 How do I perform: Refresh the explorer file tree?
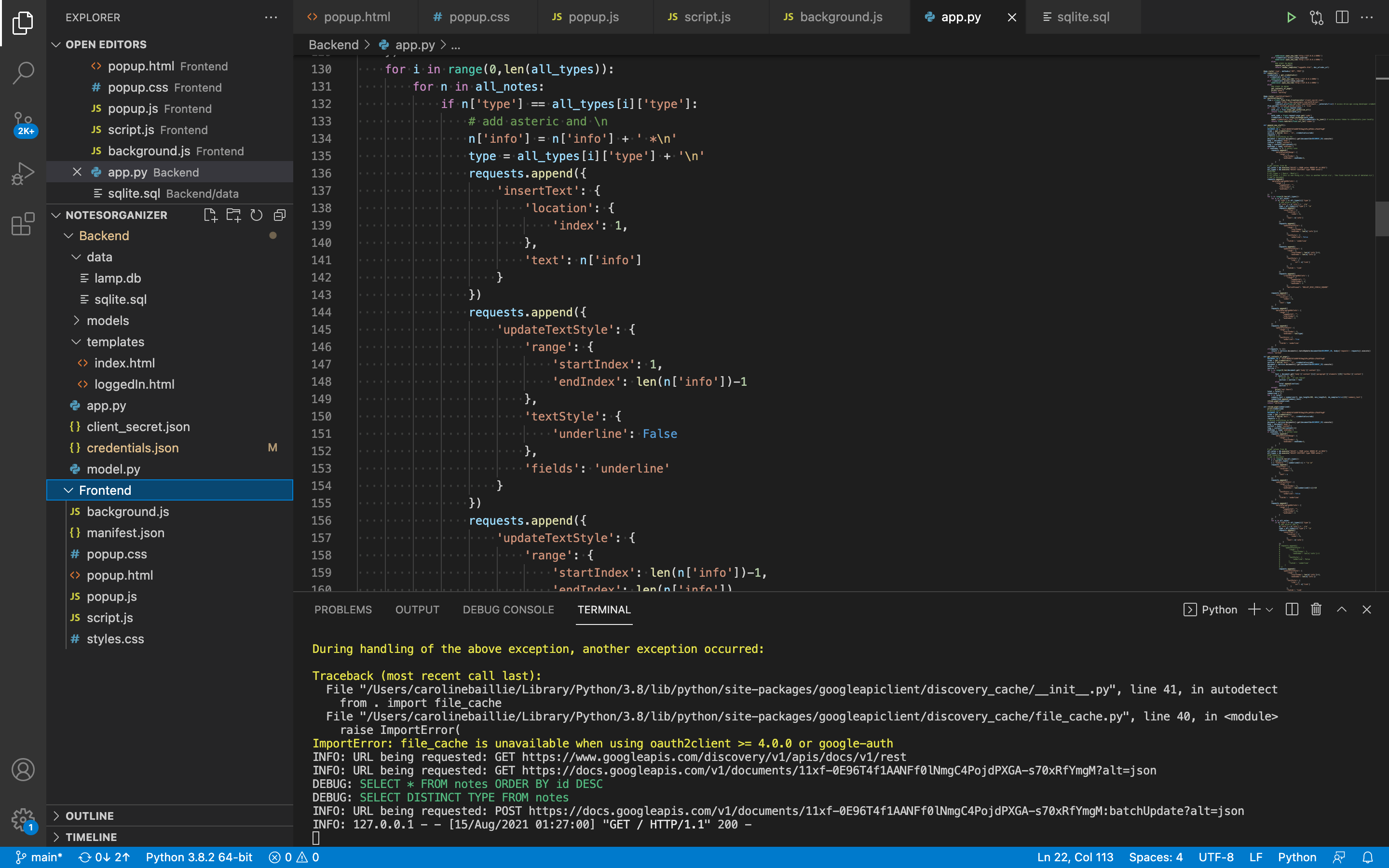pos(257,215)
